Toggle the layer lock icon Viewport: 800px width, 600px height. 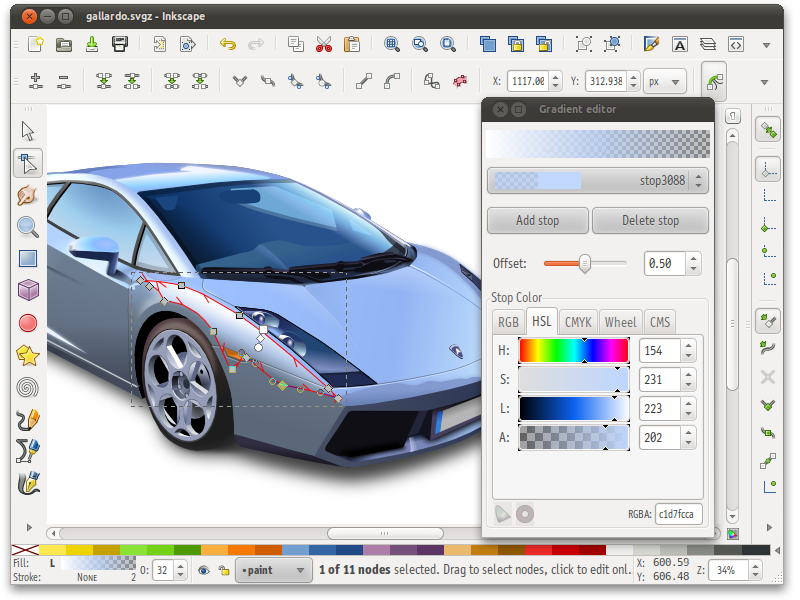tap(222, 571)
